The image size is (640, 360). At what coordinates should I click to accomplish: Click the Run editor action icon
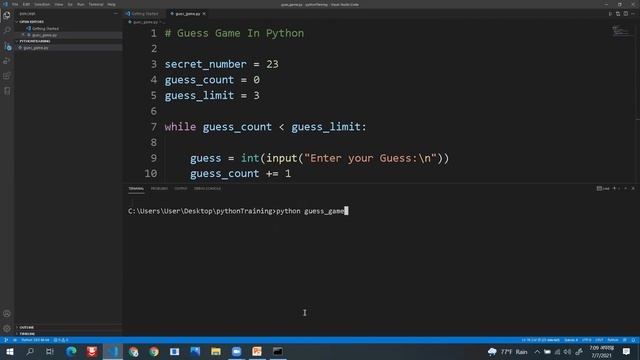[611, 13]
